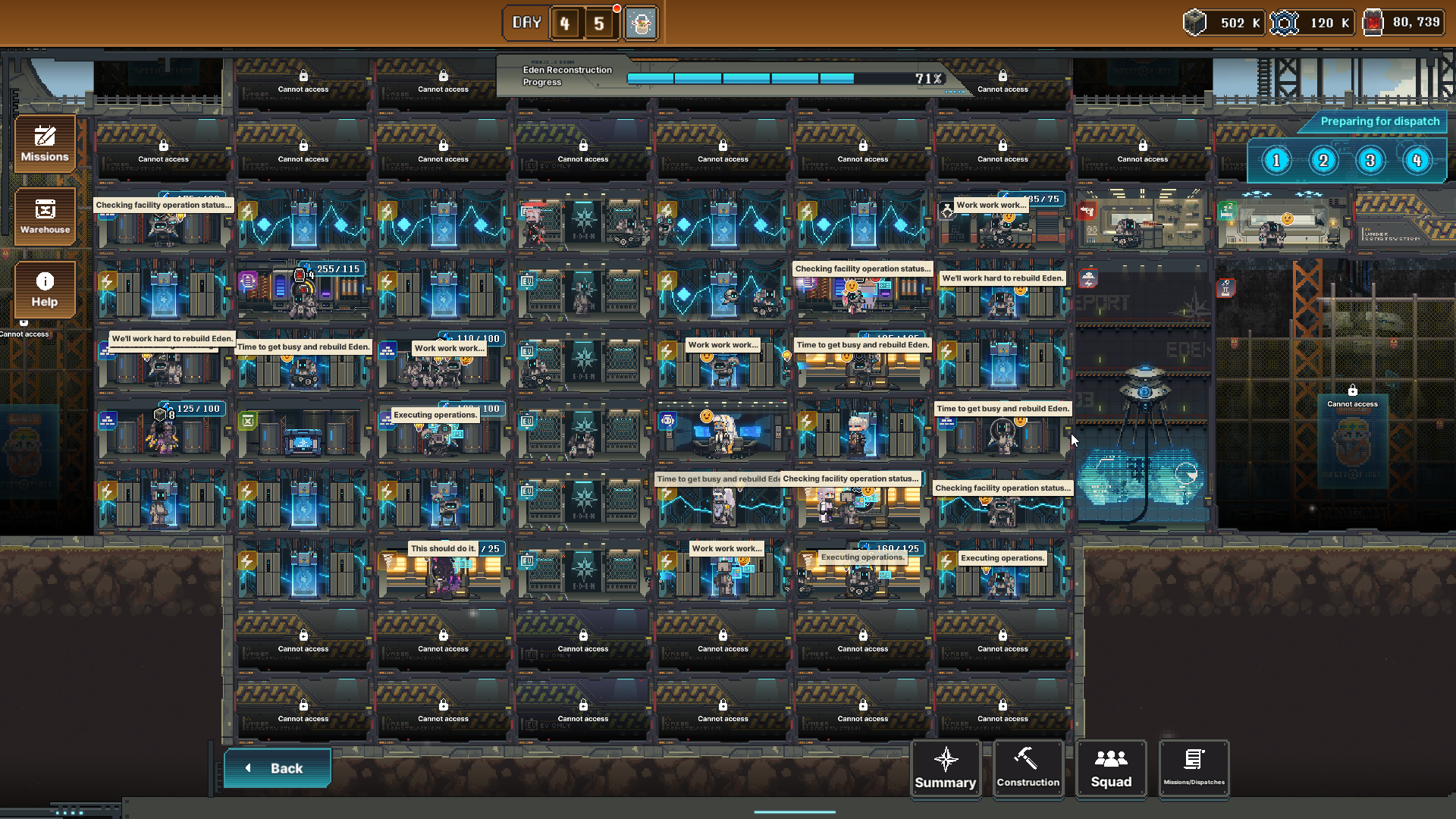Open the Warehouse
The height and width of the screenshot is (819, 1456).
coord(45,216)
